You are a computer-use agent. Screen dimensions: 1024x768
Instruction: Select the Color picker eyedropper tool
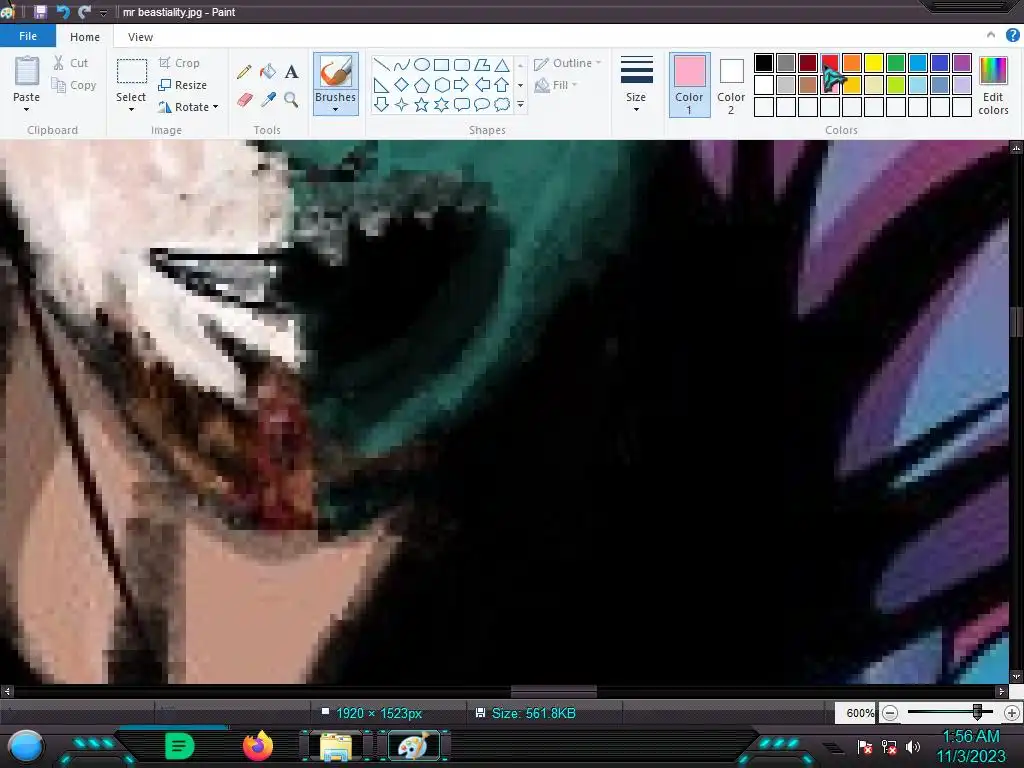coord(268,99)
